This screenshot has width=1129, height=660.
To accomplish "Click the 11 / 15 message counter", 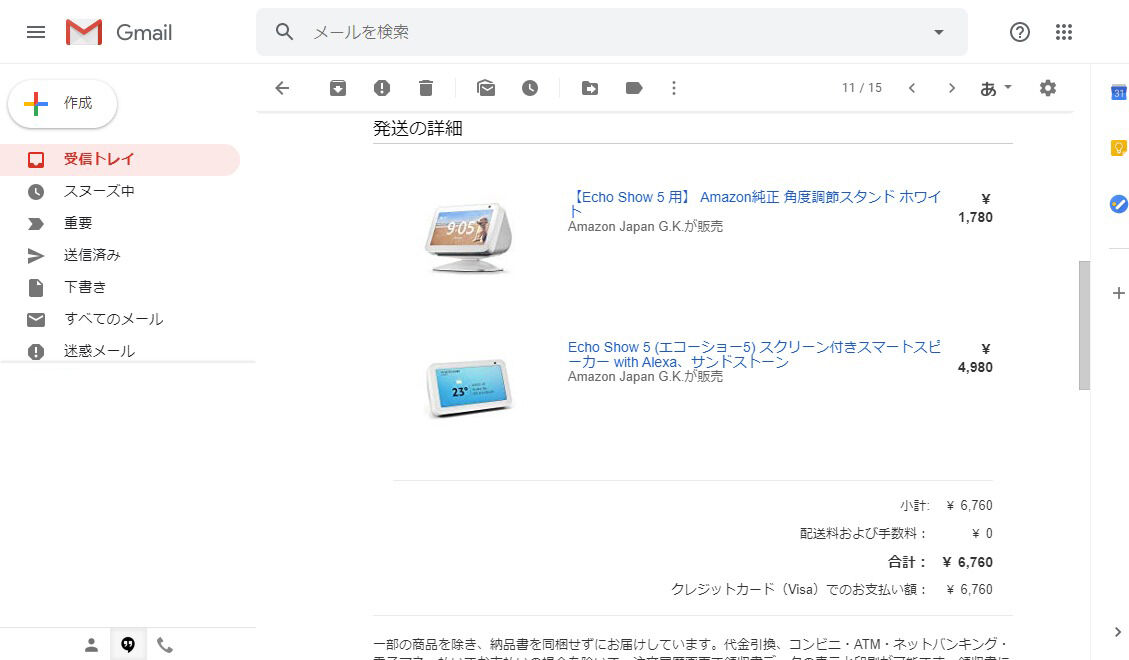I will (862, 88).
